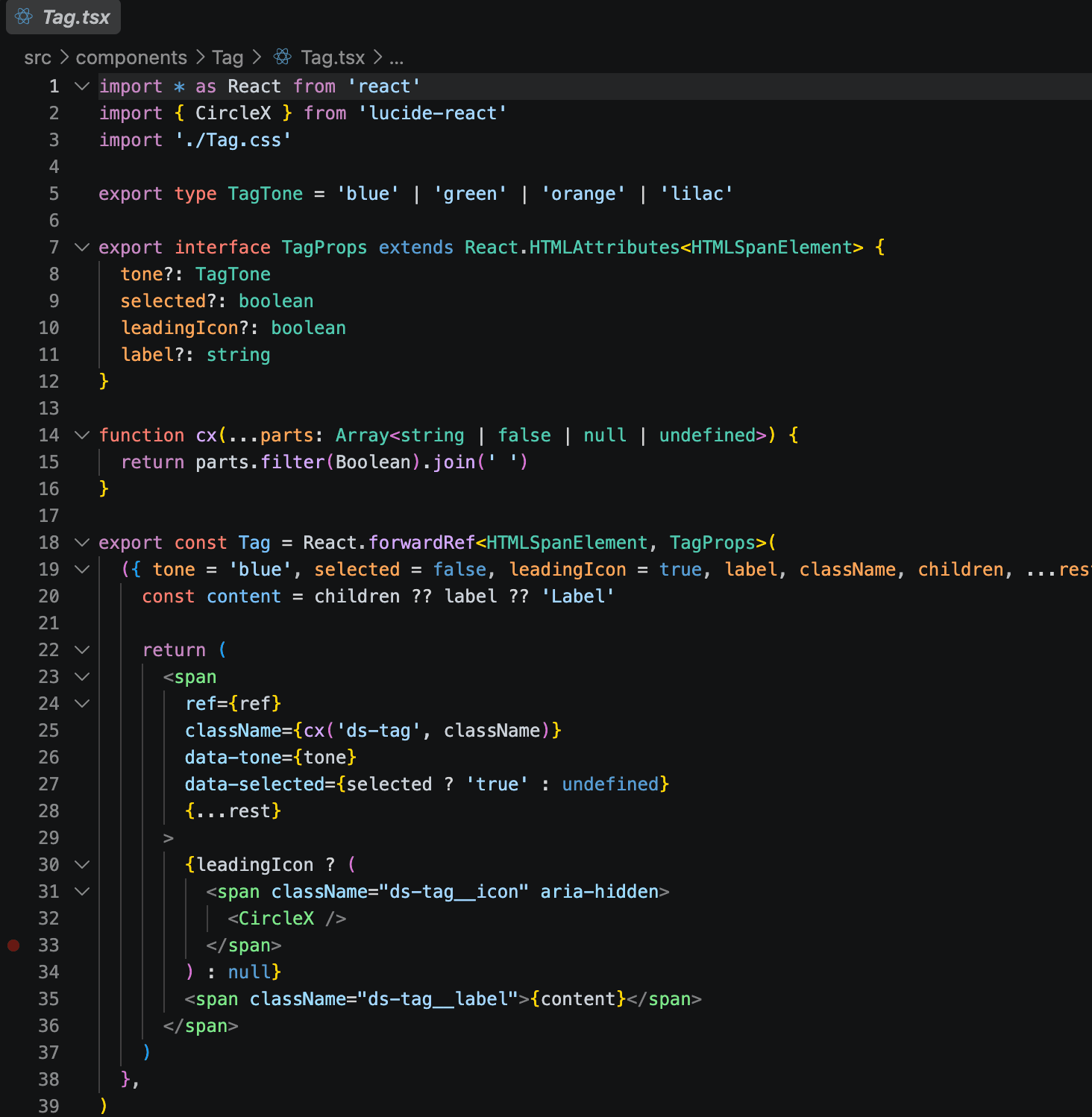Screen dimensions: 1092x1117
Task: Click aria-hidden attribute on line 31
Action: [600, 892]
